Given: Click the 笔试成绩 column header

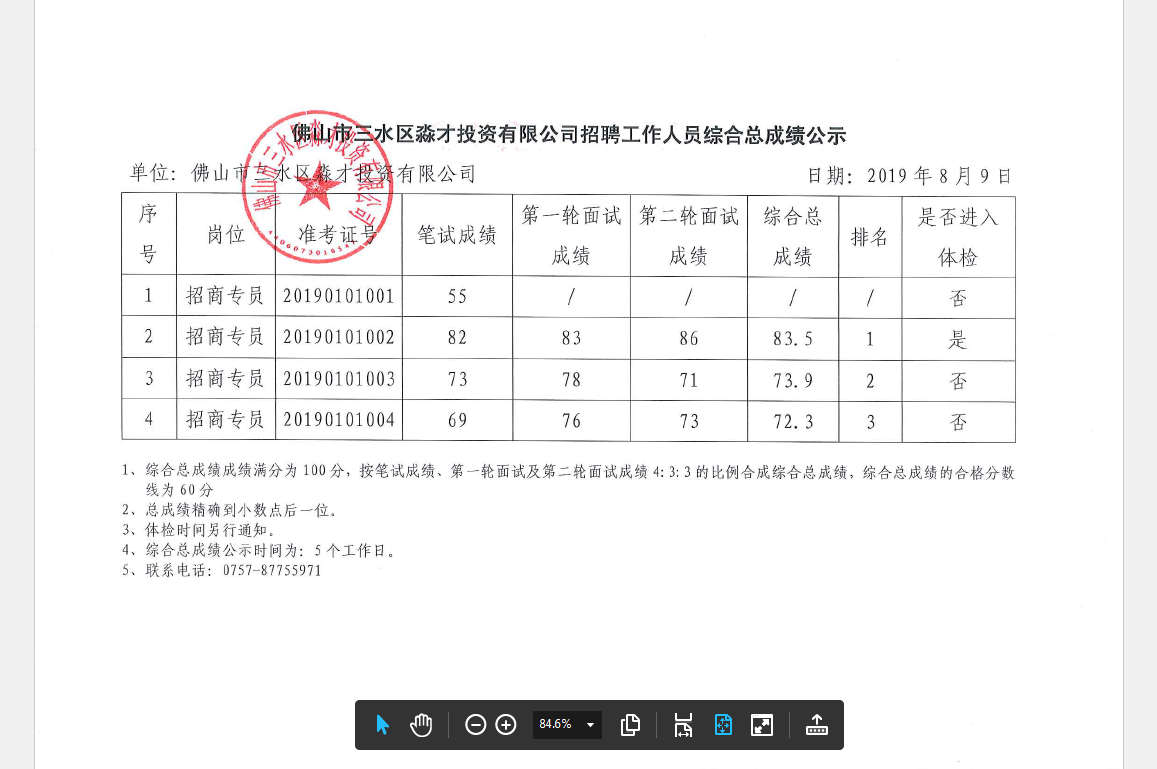Looking at the screenshot, I should 457,236.
